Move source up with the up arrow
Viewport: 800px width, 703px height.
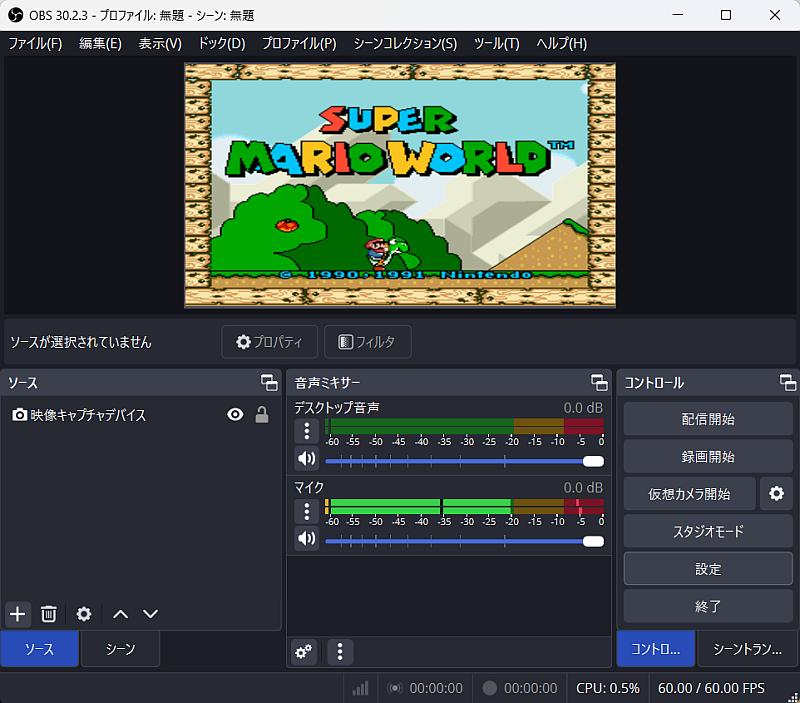tap(120, 614)
